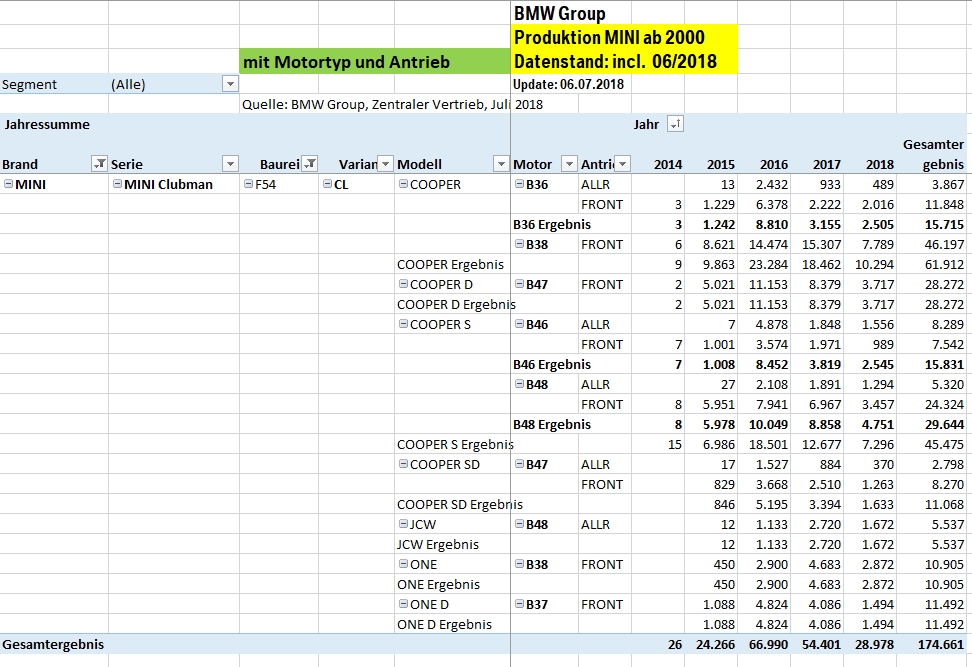Select the Gesamtergebnis column header

[x=933, y=154]
